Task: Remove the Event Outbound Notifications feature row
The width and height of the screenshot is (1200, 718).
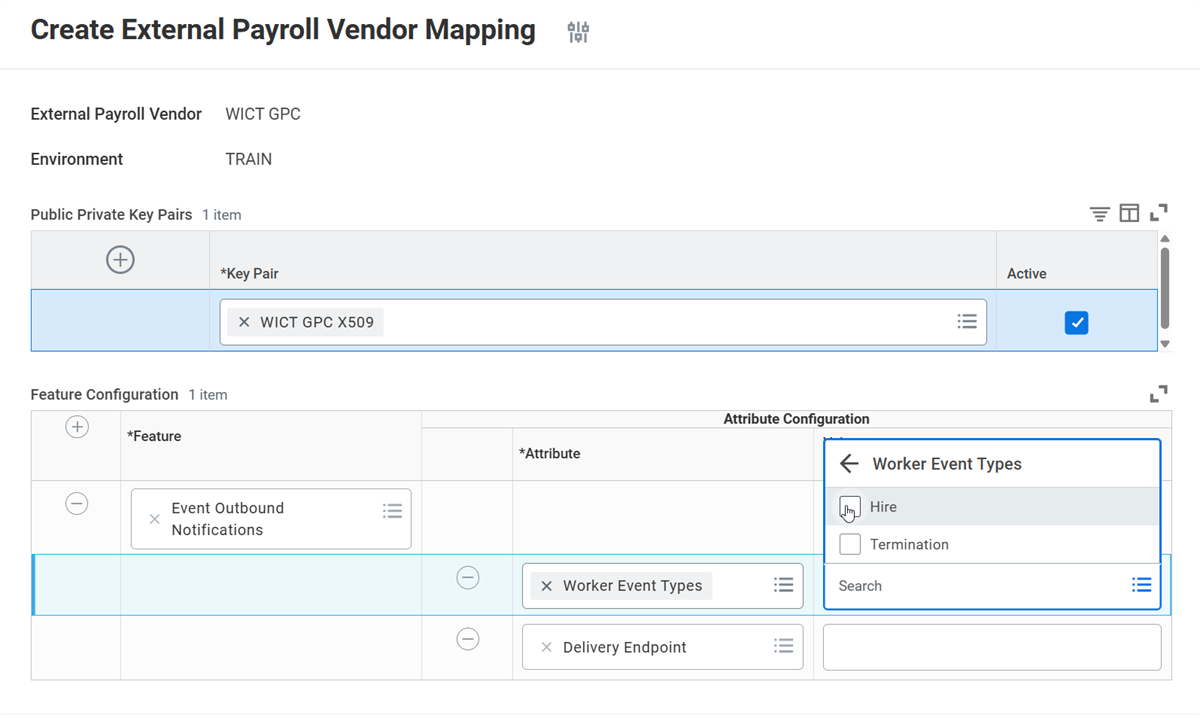Action: click(x=77, y=504)
